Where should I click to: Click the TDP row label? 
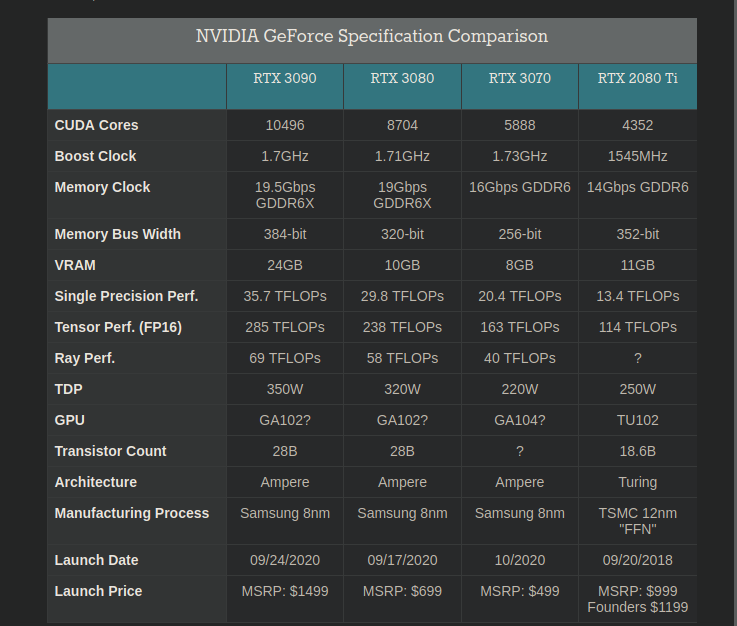tap(69, 389)
